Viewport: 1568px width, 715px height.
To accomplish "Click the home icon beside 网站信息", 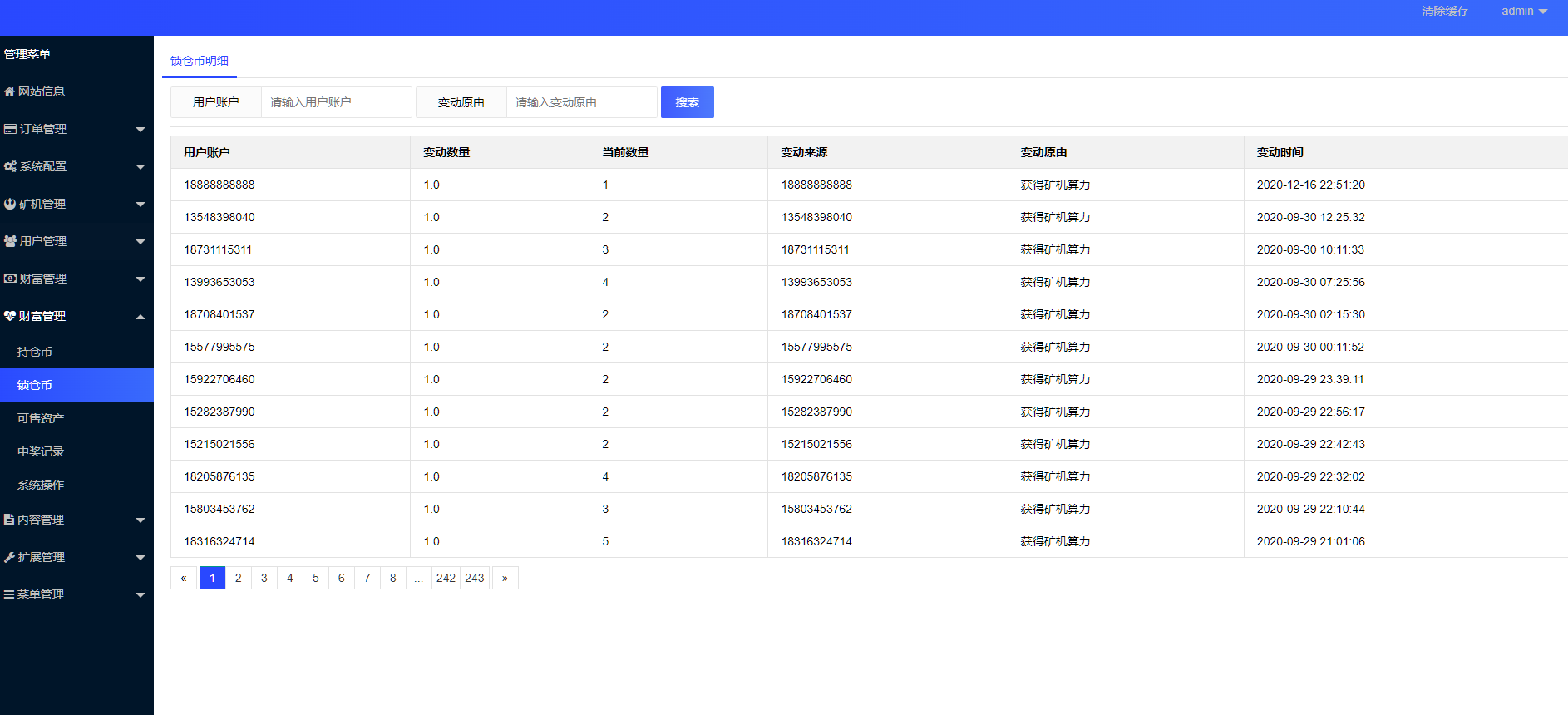I will coord(10,91).
